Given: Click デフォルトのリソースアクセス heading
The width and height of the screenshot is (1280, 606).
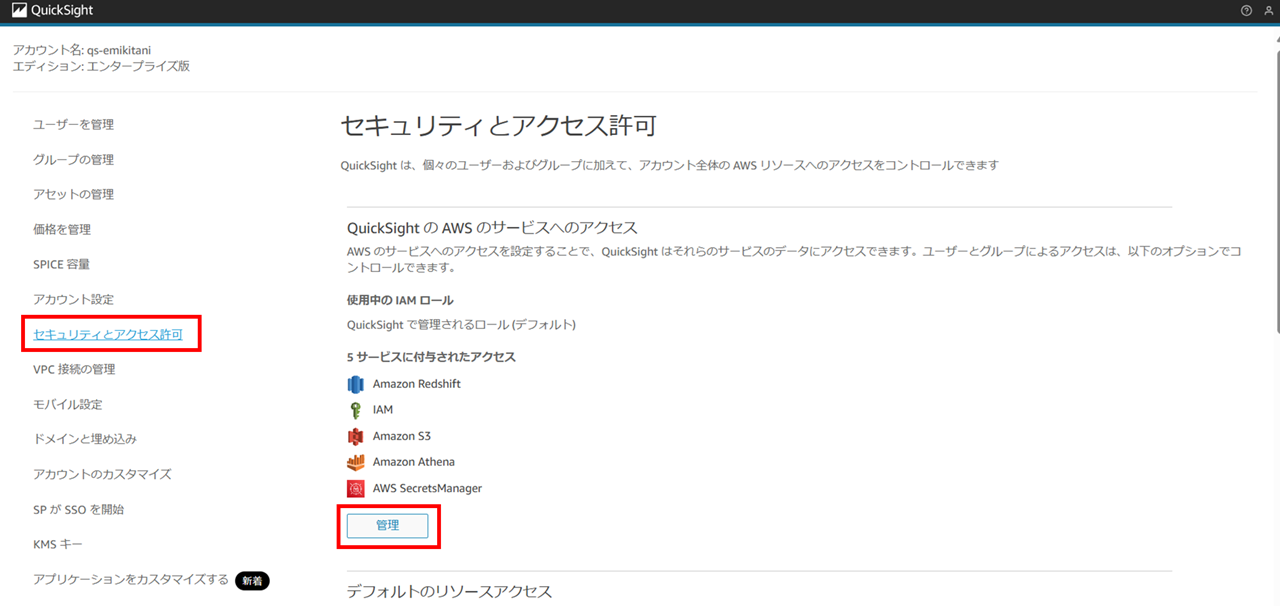Looking at the screenshot, I should tap(449, 591).
